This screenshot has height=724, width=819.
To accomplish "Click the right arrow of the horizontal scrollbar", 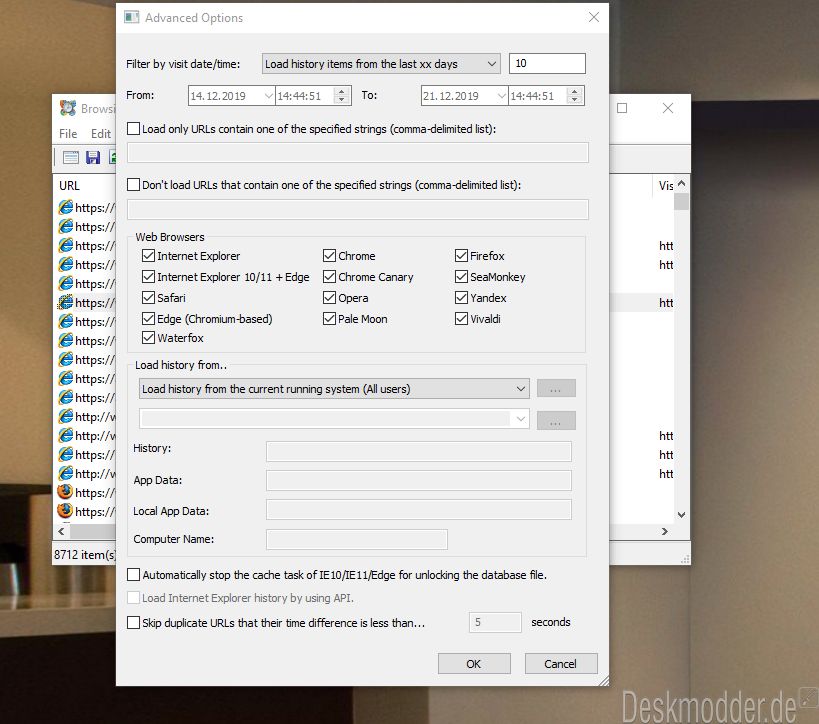I will point(664,531).
